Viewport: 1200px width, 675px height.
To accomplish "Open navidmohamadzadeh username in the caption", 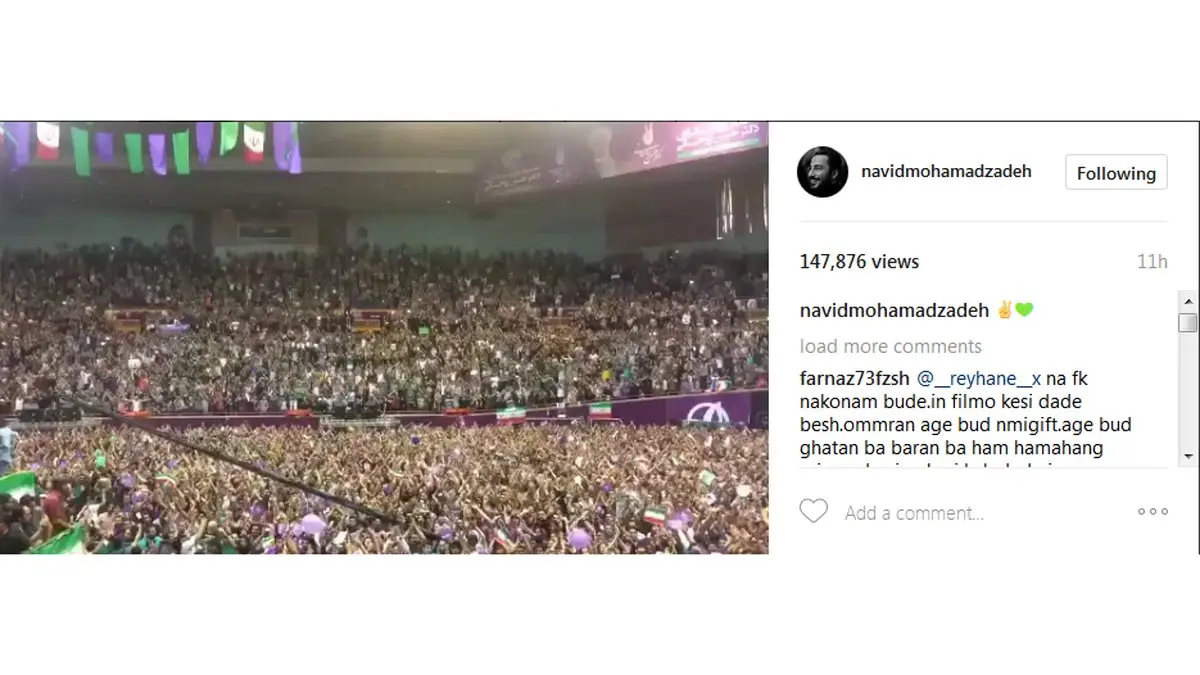I will click(x=895, y=310).
